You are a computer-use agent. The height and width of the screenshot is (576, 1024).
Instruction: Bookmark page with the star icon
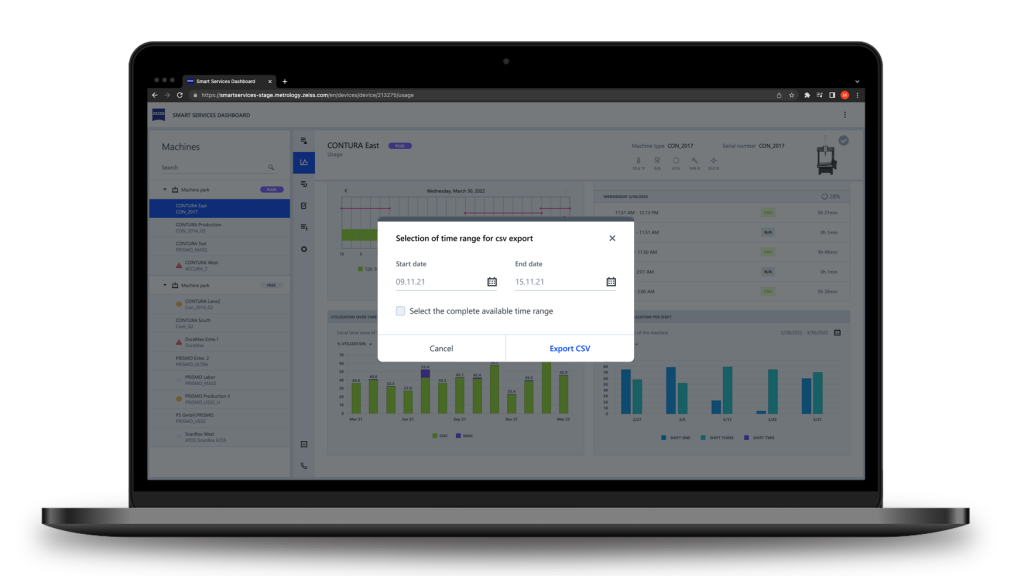pyautogui.click(x=791, y=95)
